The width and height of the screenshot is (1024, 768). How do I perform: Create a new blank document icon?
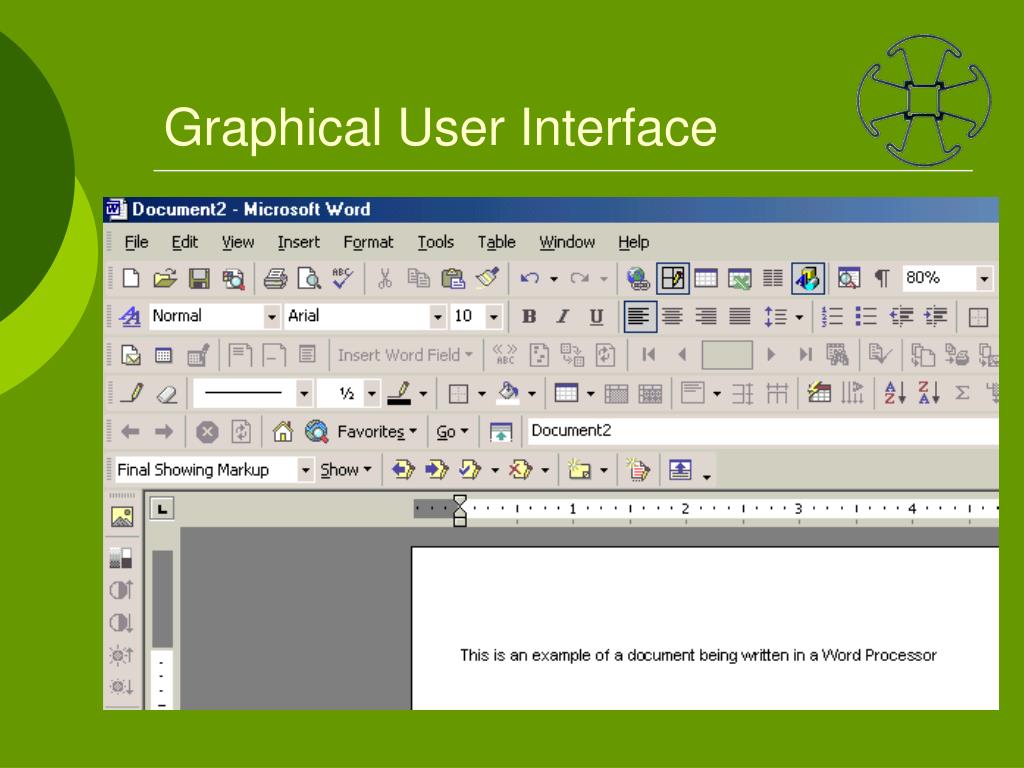(131, 279)
